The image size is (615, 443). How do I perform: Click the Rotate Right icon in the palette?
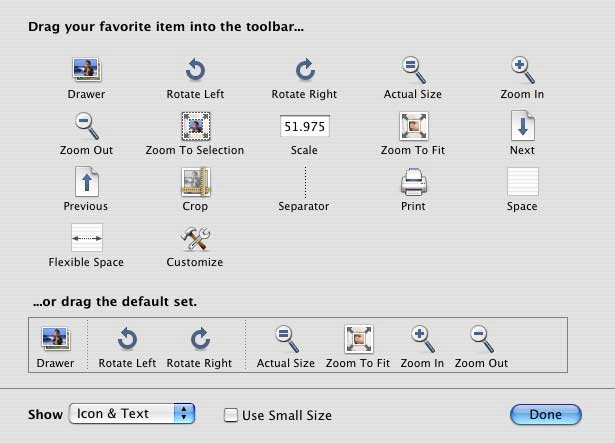pyautogui.click(x=304, y=70)
